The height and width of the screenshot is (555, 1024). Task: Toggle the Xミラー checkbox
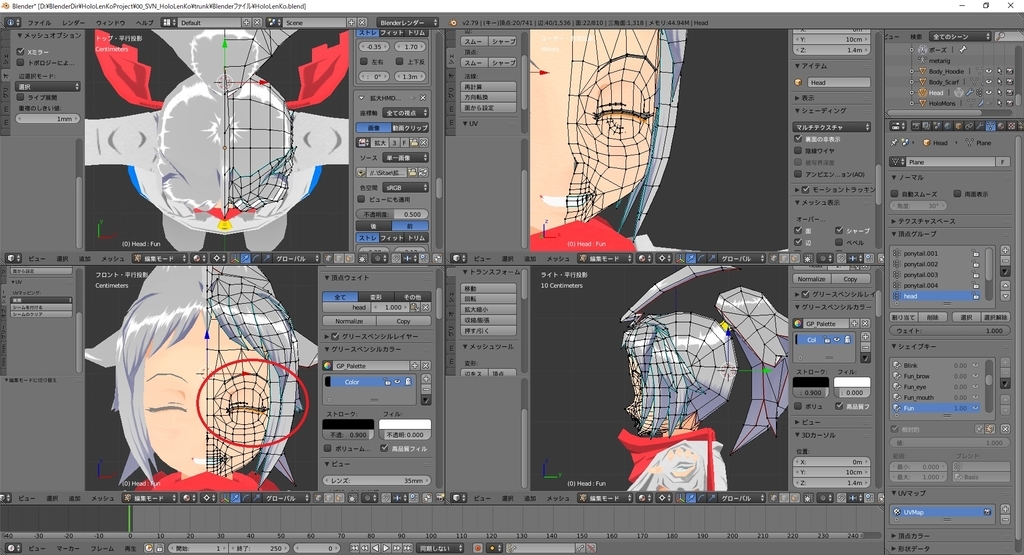tap(20, 51)
